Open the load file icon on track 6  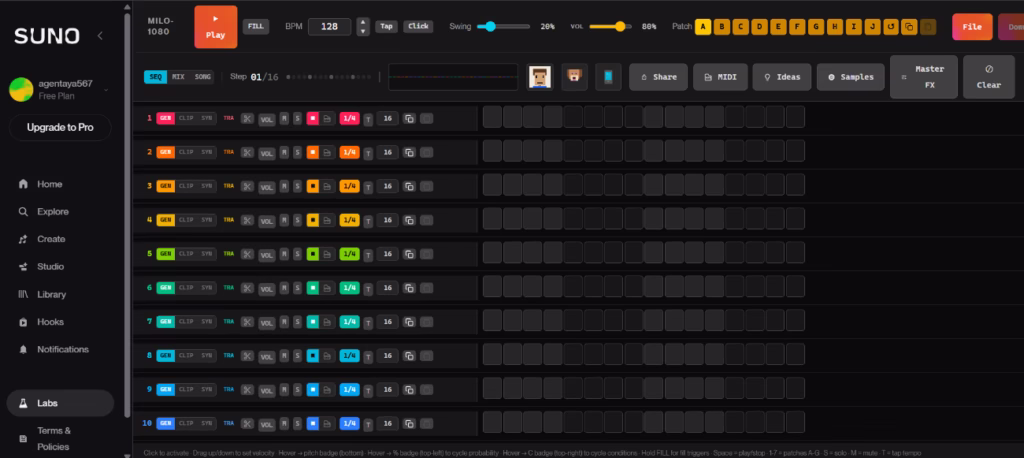(327, 287)
